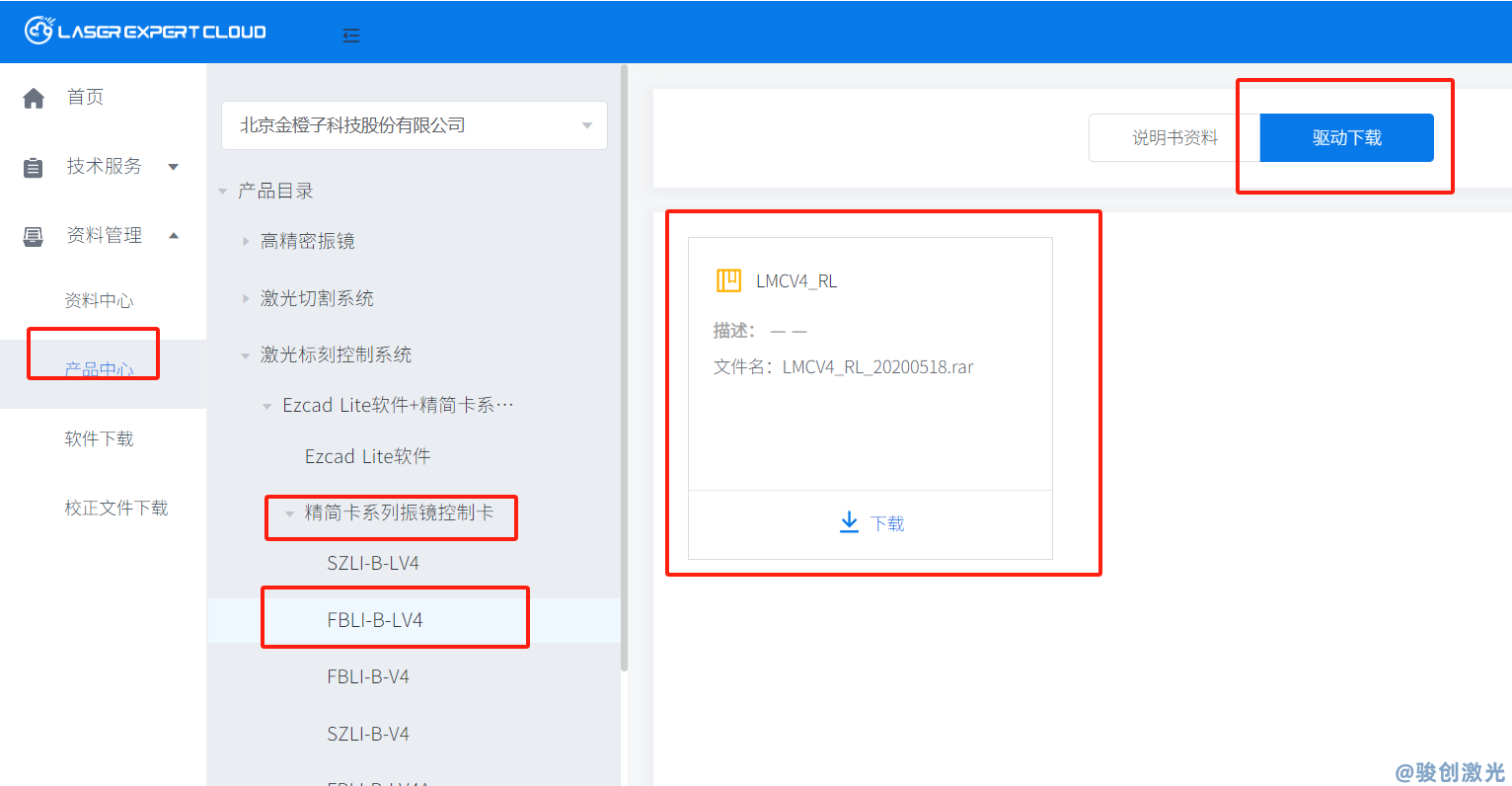The width and height of the screenshot is (1512, 786).
Task: Collapse the 激光标刻控制系统 node arrow
Action: click(x=246, y=355)
